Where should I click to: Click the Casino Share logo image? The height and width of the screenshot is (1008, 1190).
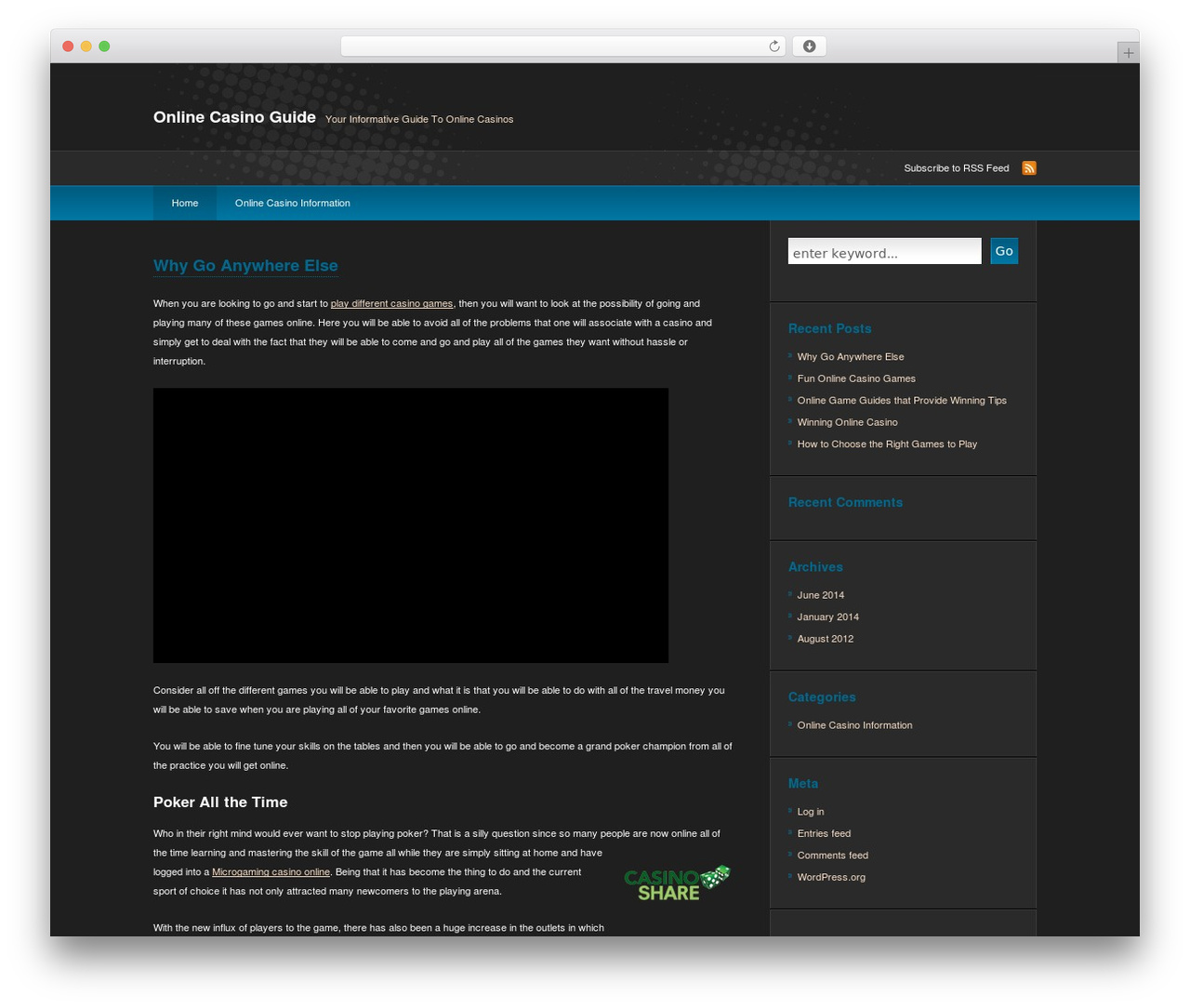[x=677, y=883]
